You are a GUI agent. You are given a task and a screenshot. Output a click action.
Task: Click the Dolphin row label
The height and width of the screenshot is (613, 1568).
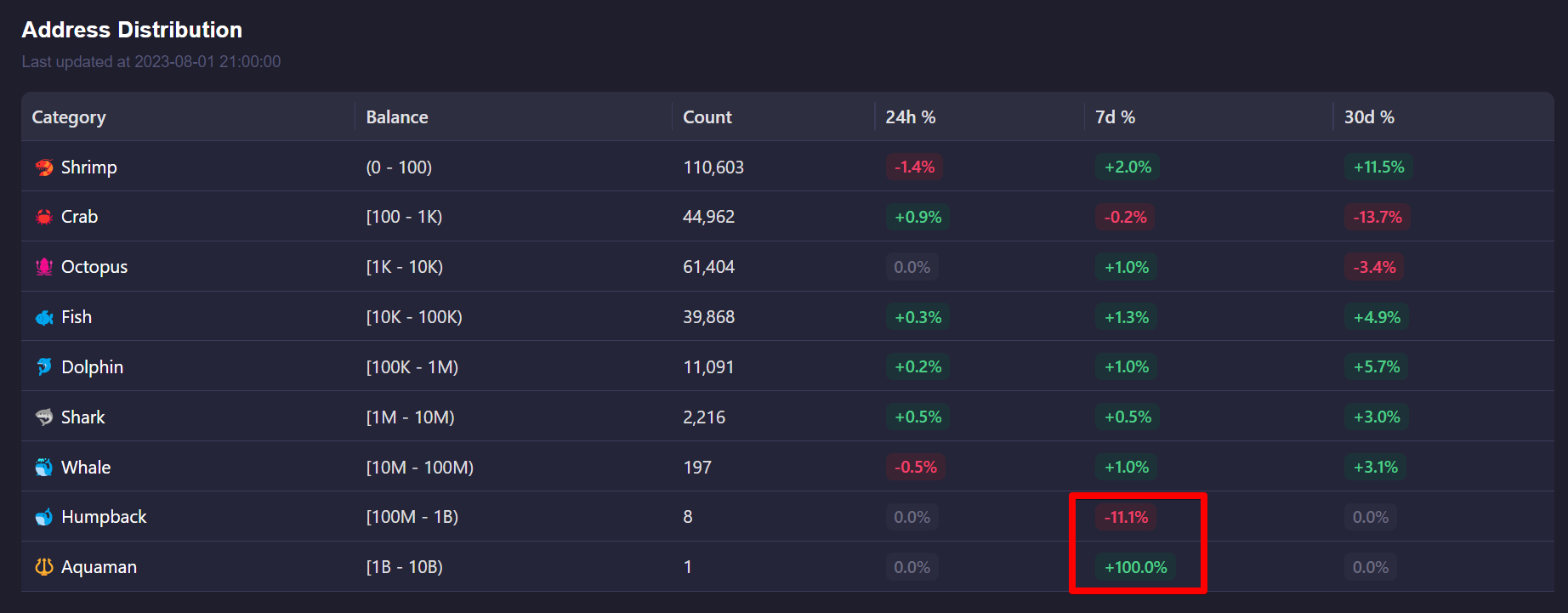(x=93, y=367)
